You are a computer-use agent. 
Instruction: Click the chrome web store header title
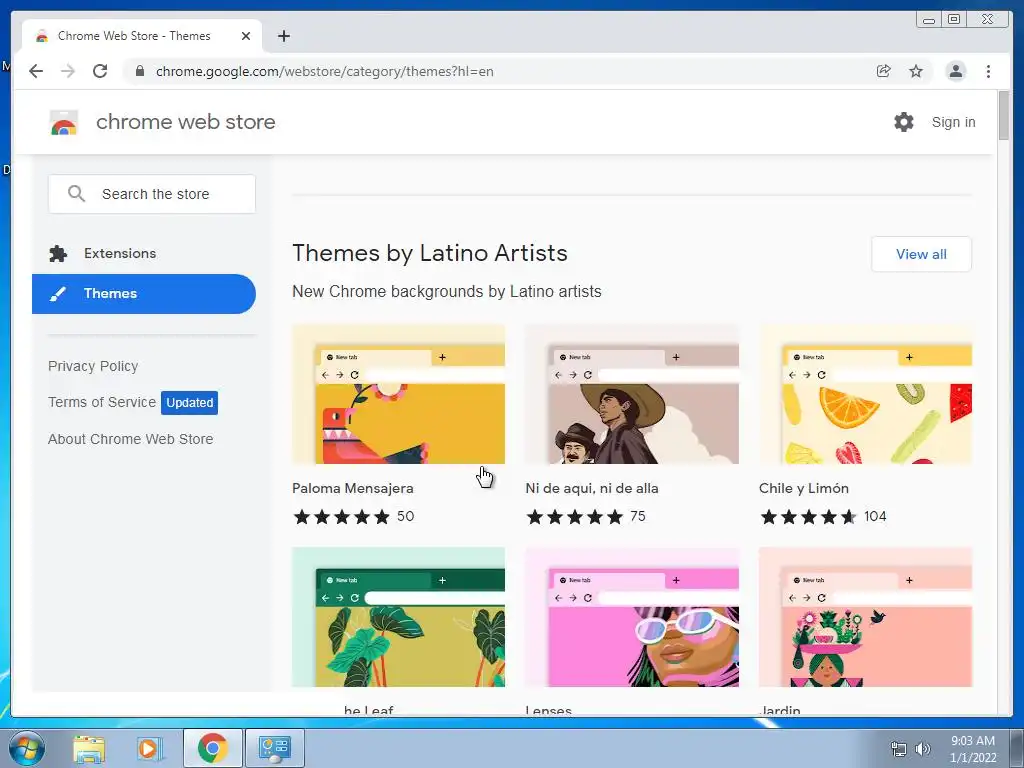(x=185, y=122)
